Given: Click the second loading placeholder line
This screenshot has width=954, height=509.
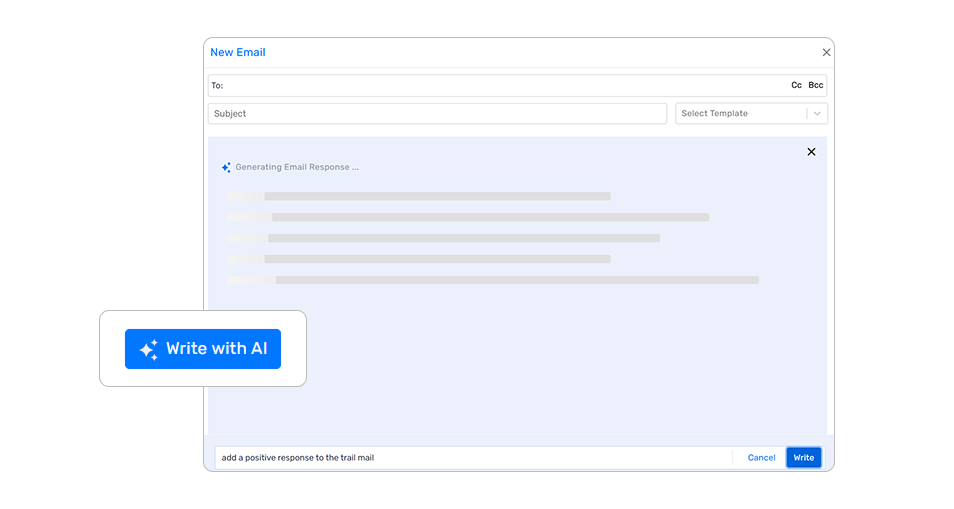Looking at the screenshot, I should point(468,217).
